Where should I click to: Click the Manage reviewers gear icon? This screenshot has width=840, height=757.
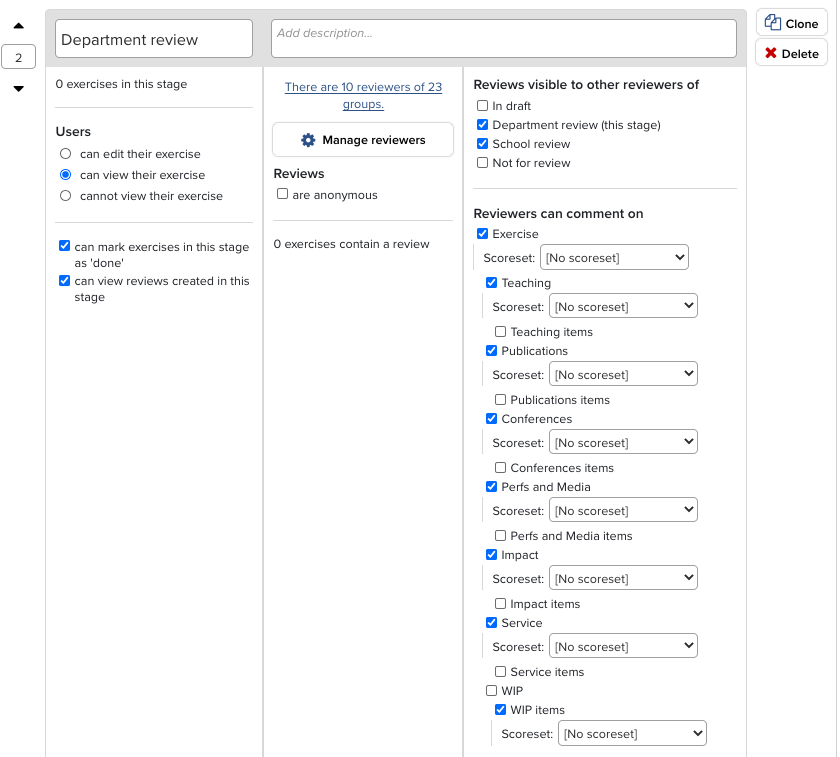[x=308, y=140]
